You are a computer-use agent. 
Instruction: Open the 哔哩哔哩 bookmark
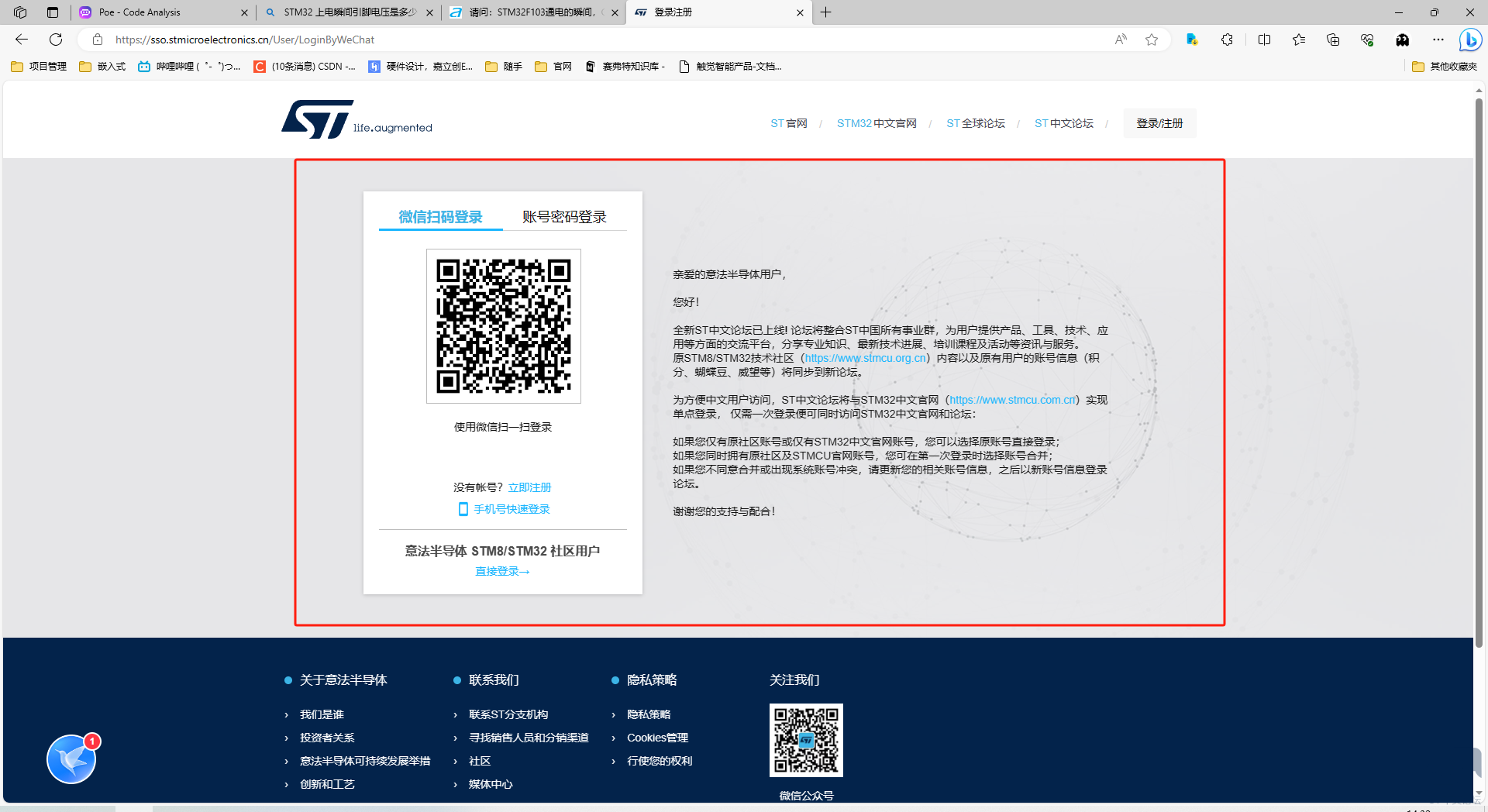(189, 67)
